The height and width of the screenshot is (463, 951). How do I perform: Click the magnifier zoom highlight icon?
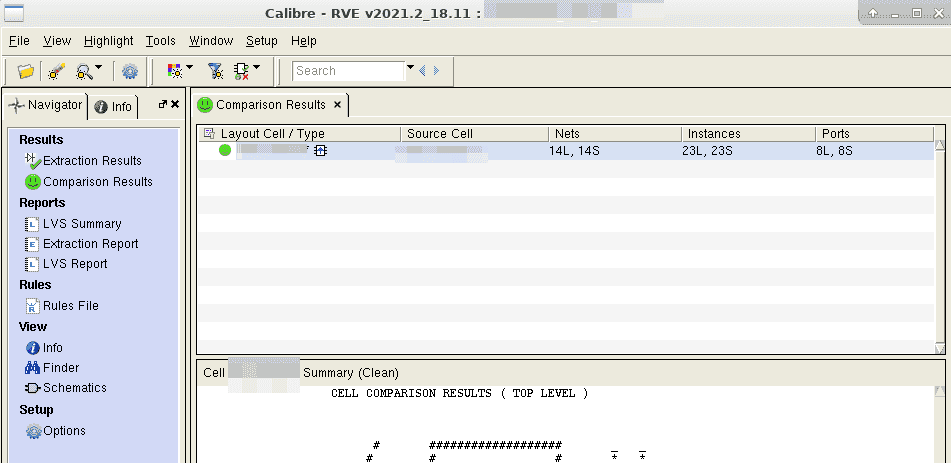(83, 71)
